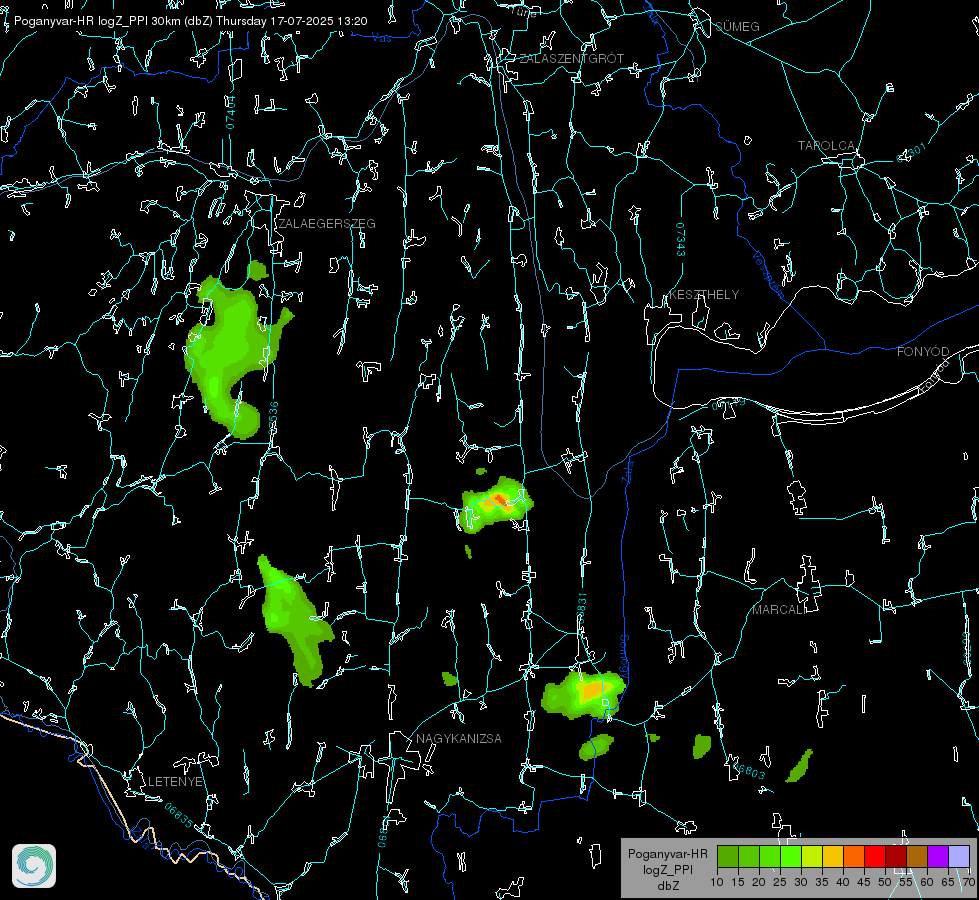Click road number label 07343
Screen dimensions: 979x900
[680, 239]
